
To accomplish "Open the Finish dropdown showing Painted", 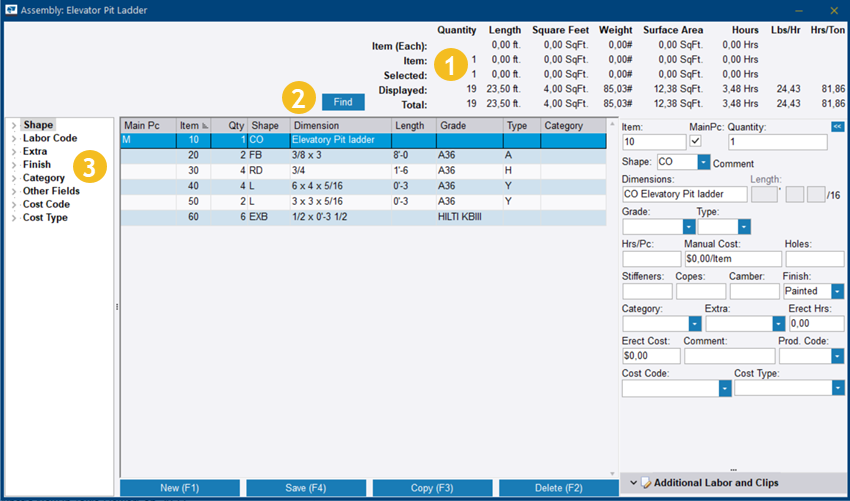I will tap(836, 291).
